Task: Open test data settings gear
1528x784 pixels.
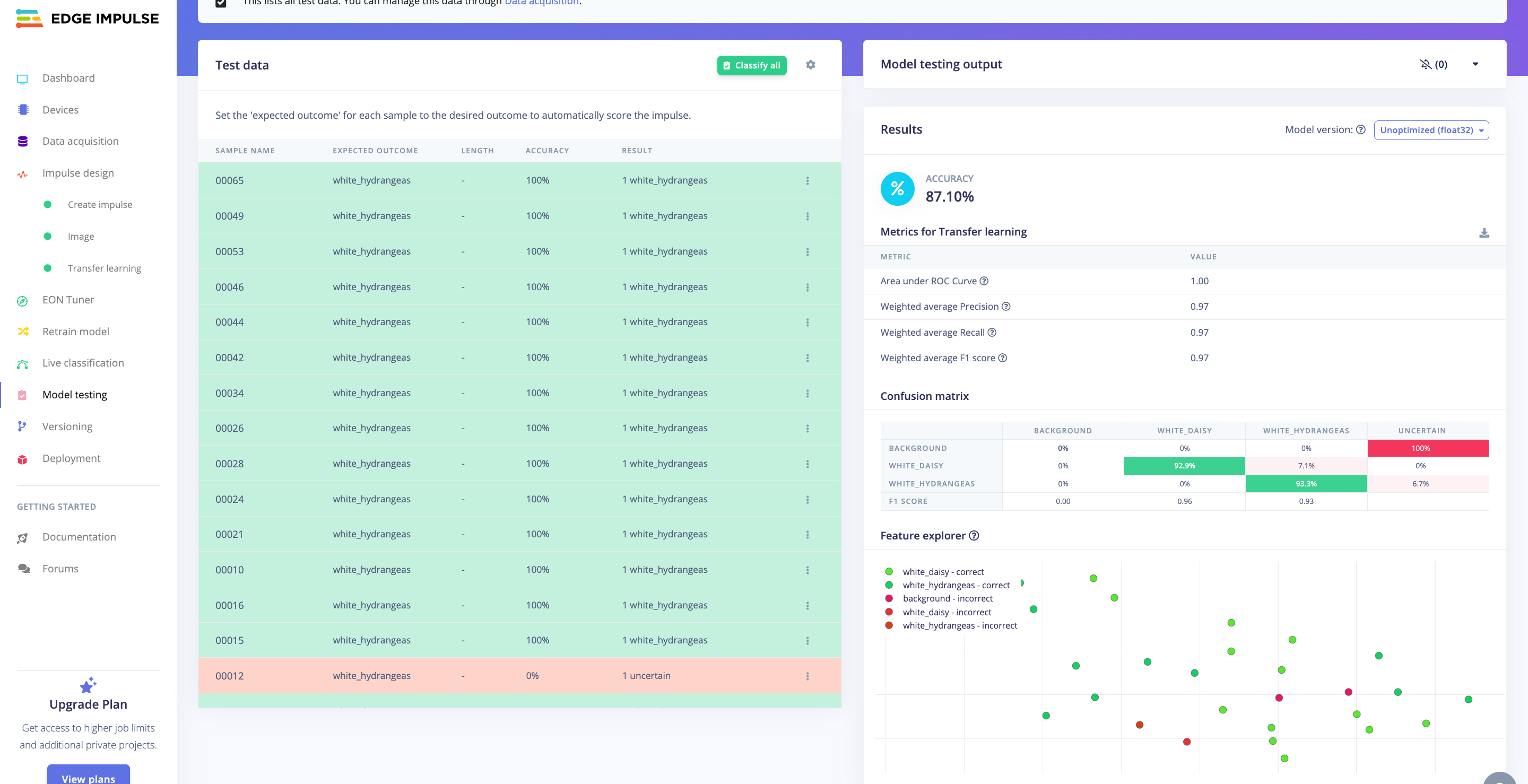Action: pos(810,65)
